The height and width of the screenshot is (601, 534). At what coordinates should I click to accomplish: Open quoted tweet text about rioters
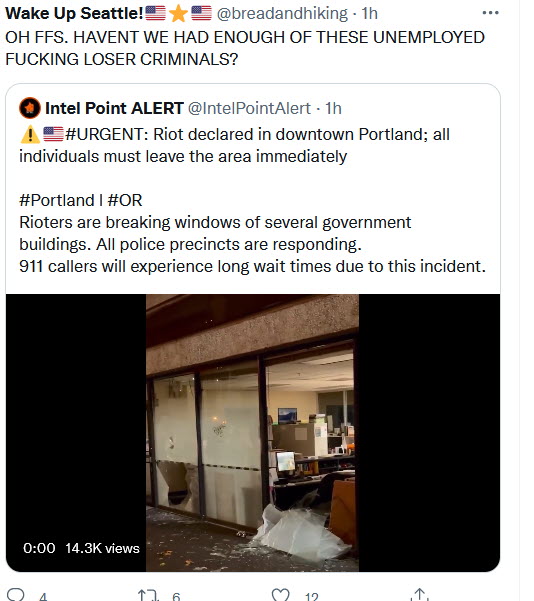(x=253, y=244)
